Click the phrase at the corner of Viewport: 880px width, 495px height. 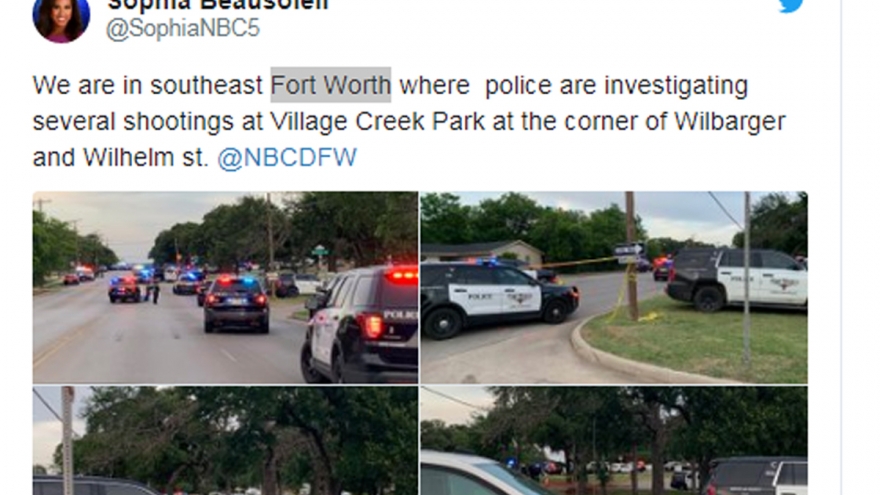coord(579,122)
